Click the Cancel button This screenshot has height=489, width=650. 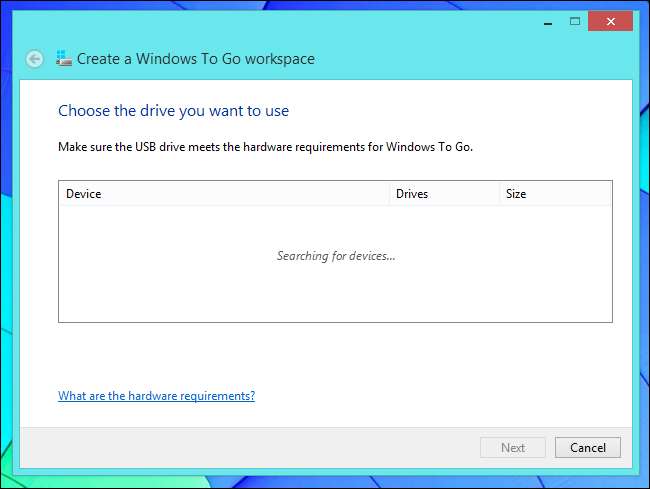tap(587, 448)
